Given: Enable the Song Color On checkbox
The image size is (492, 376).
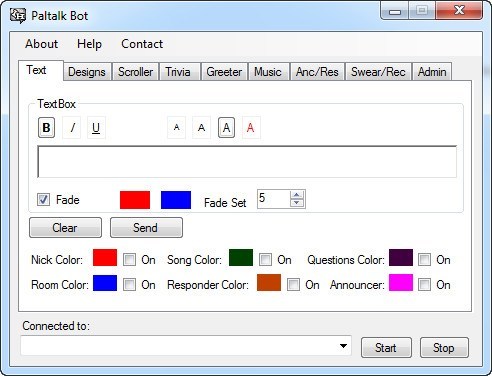Looking at the screenshot, I should (265, 259).
